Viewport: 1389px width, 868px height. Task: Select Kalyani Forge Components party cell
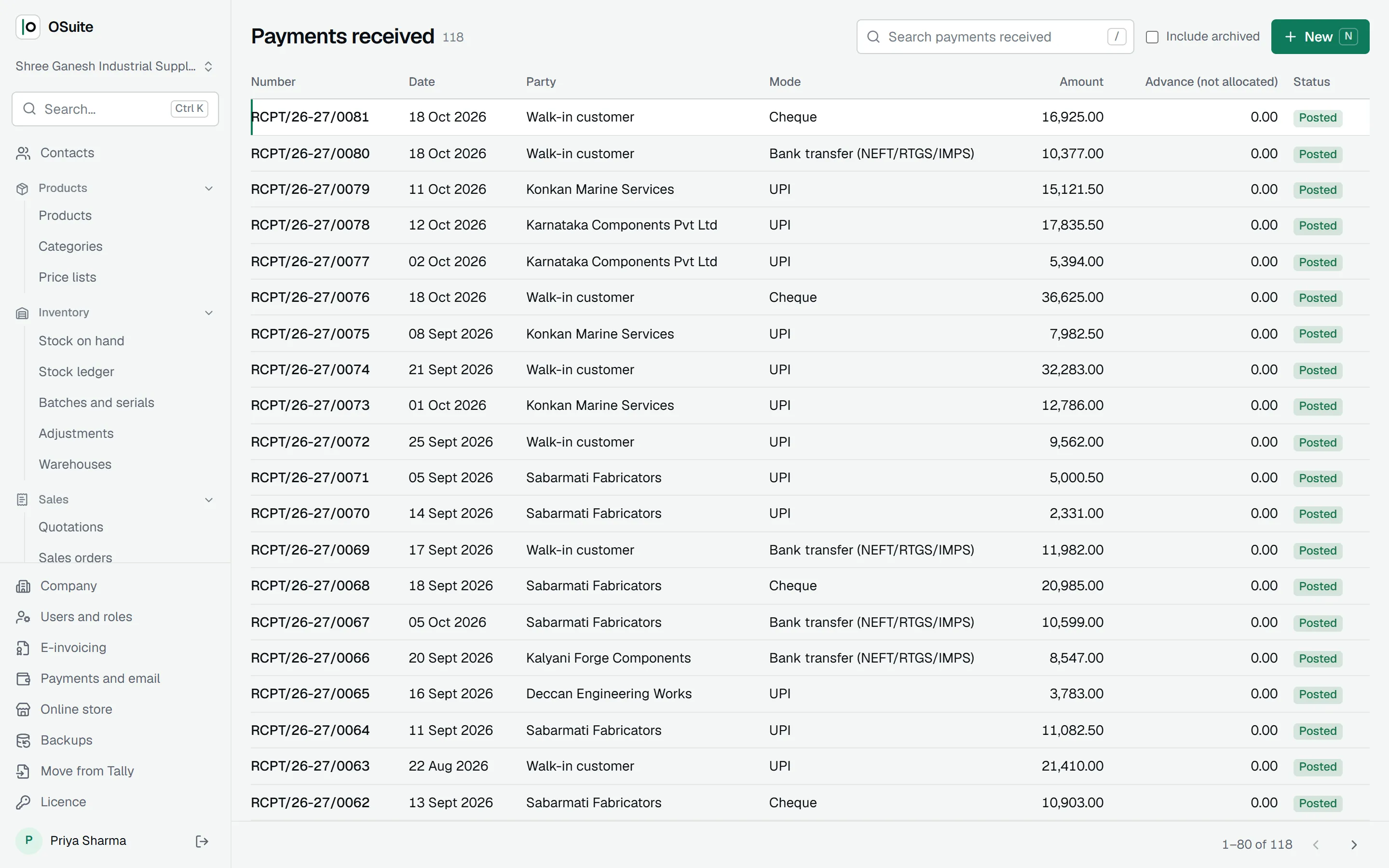tap(608, 658)
